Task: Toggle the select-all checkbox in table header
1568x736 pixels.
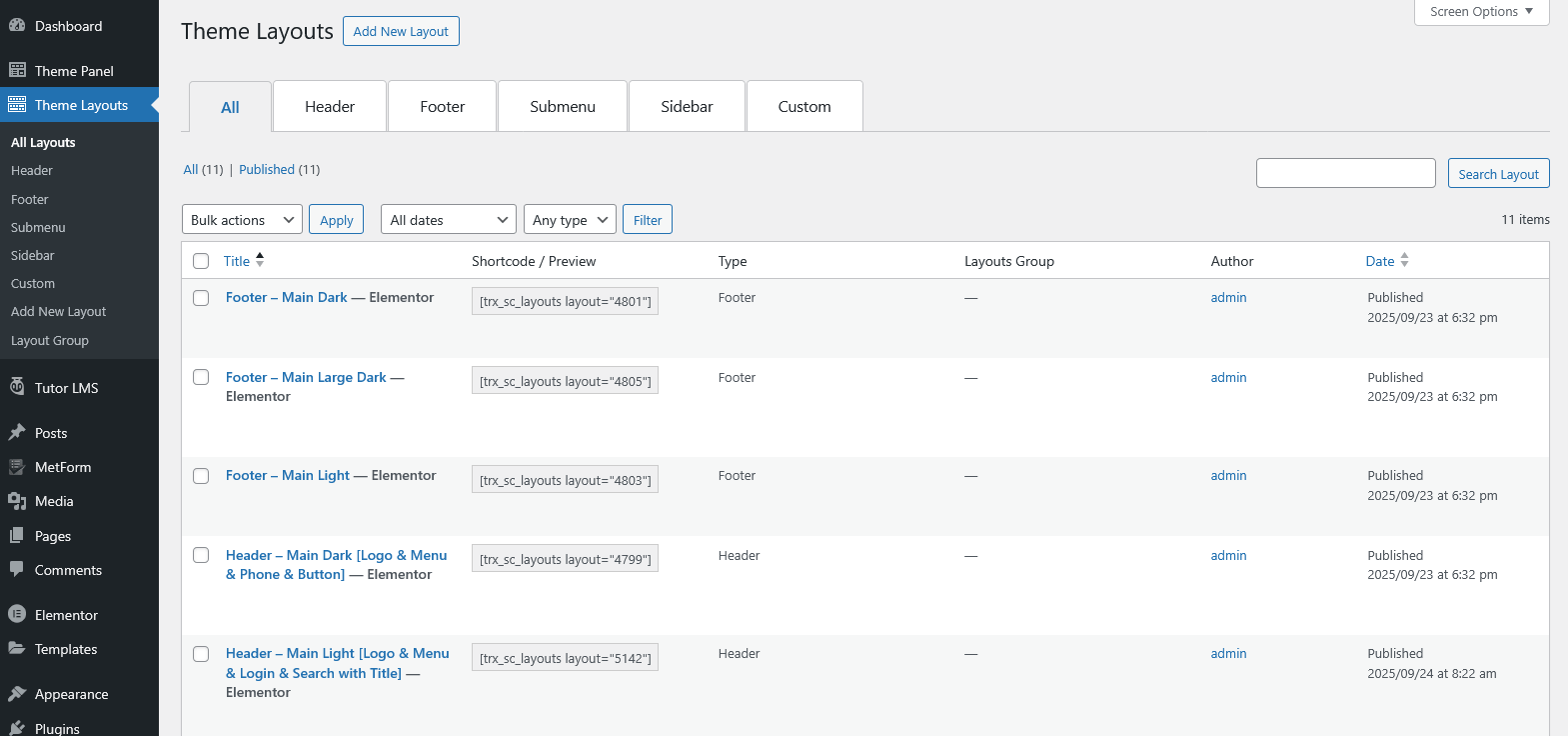Action: tap(201, 261)
